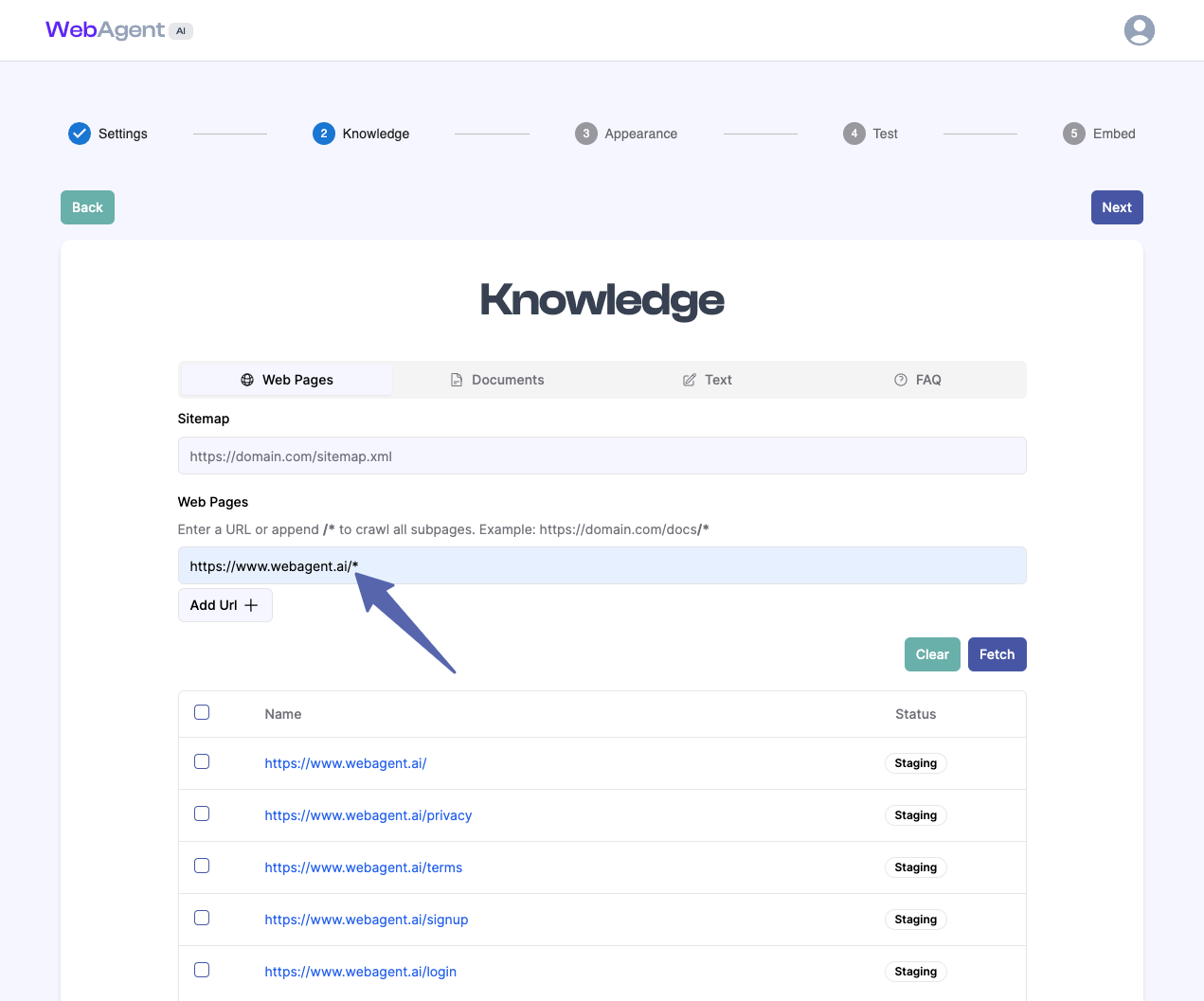Click the pencil icon on Text tab
Image resolution: width=1204 pixels, height=1001 pixels.
(690, 380)
